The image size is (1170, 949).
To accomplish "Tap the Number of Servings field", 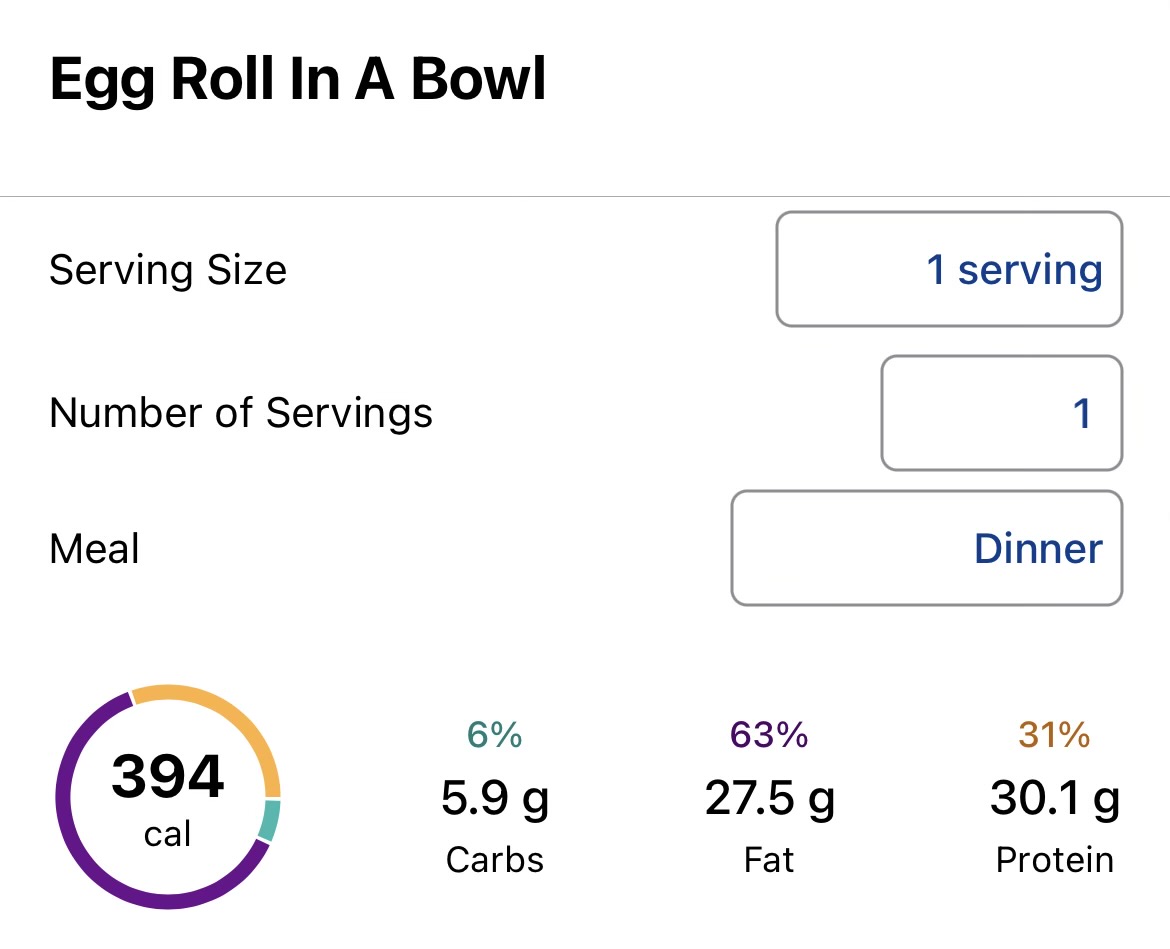I will pyautogui.click(x=1001, y=413).
